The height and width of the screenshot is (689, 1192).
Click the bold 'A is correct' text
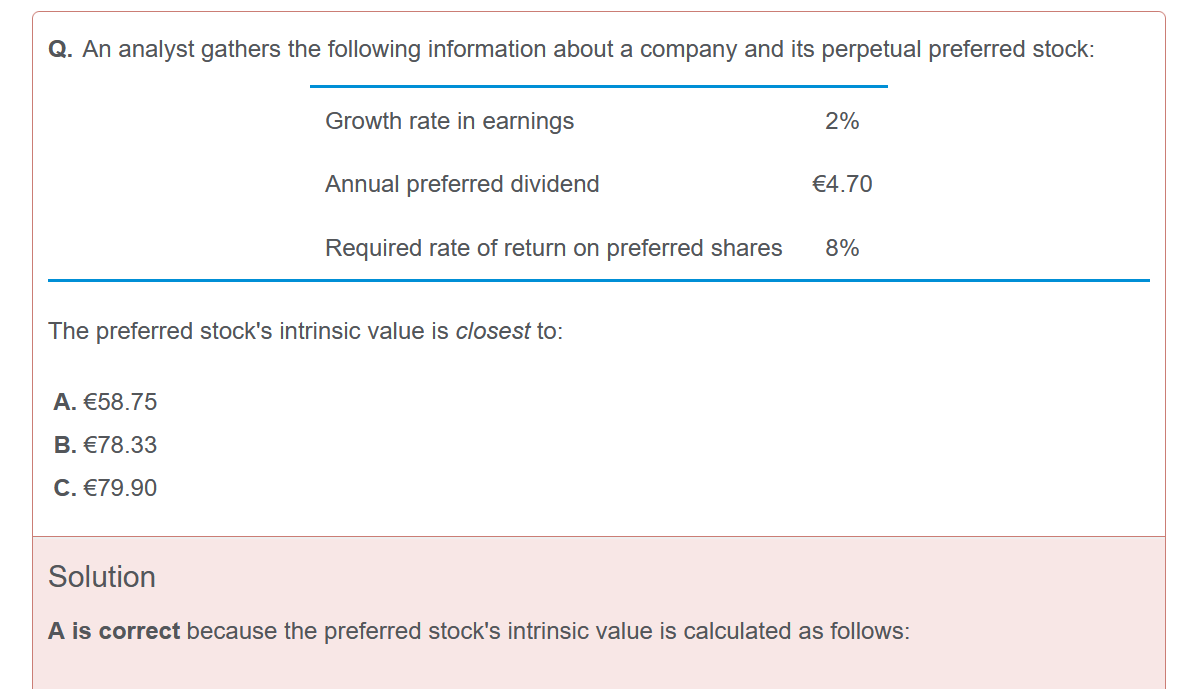114,631
